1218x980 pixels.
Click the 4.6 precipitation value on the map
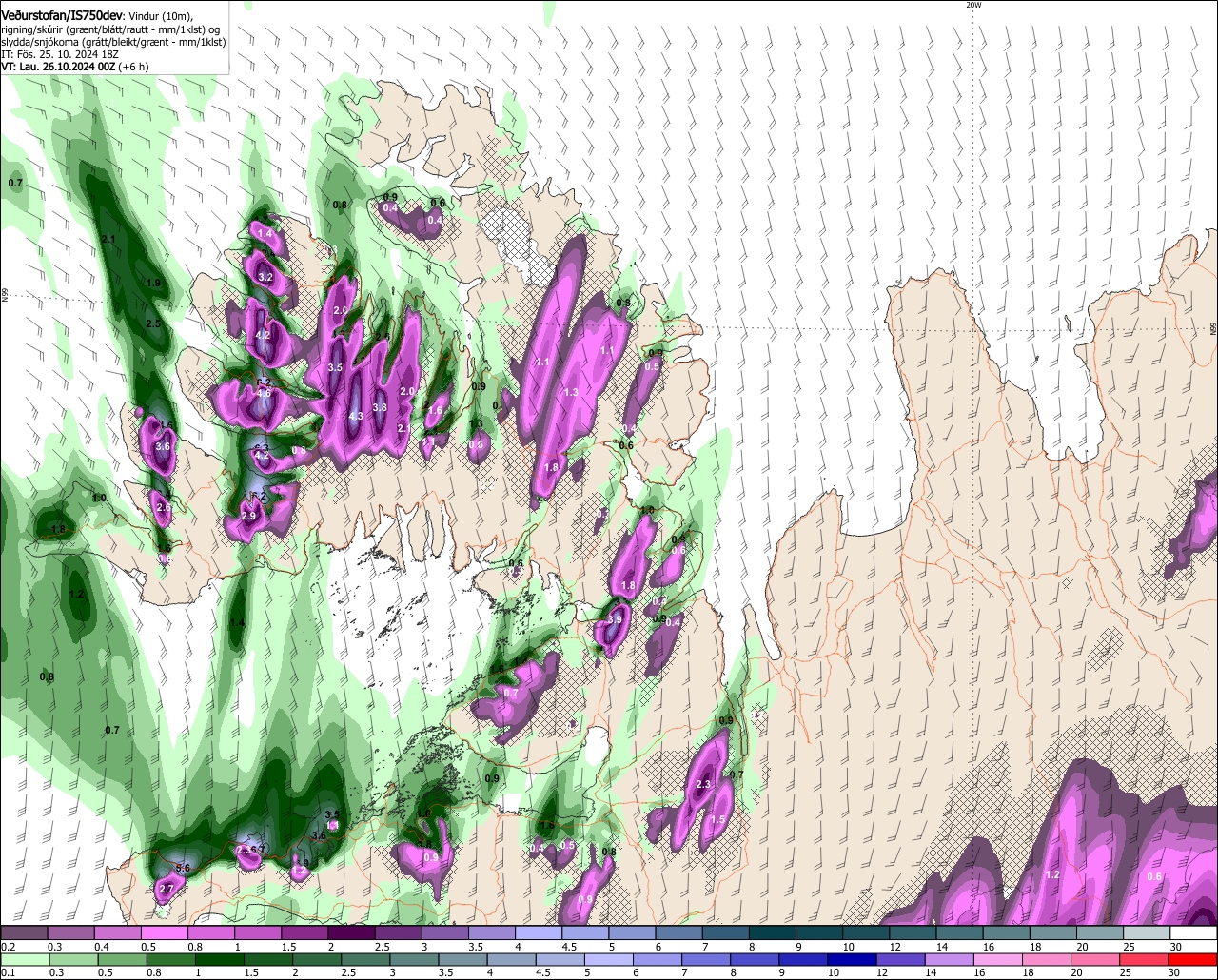click(x=264, y=393)
